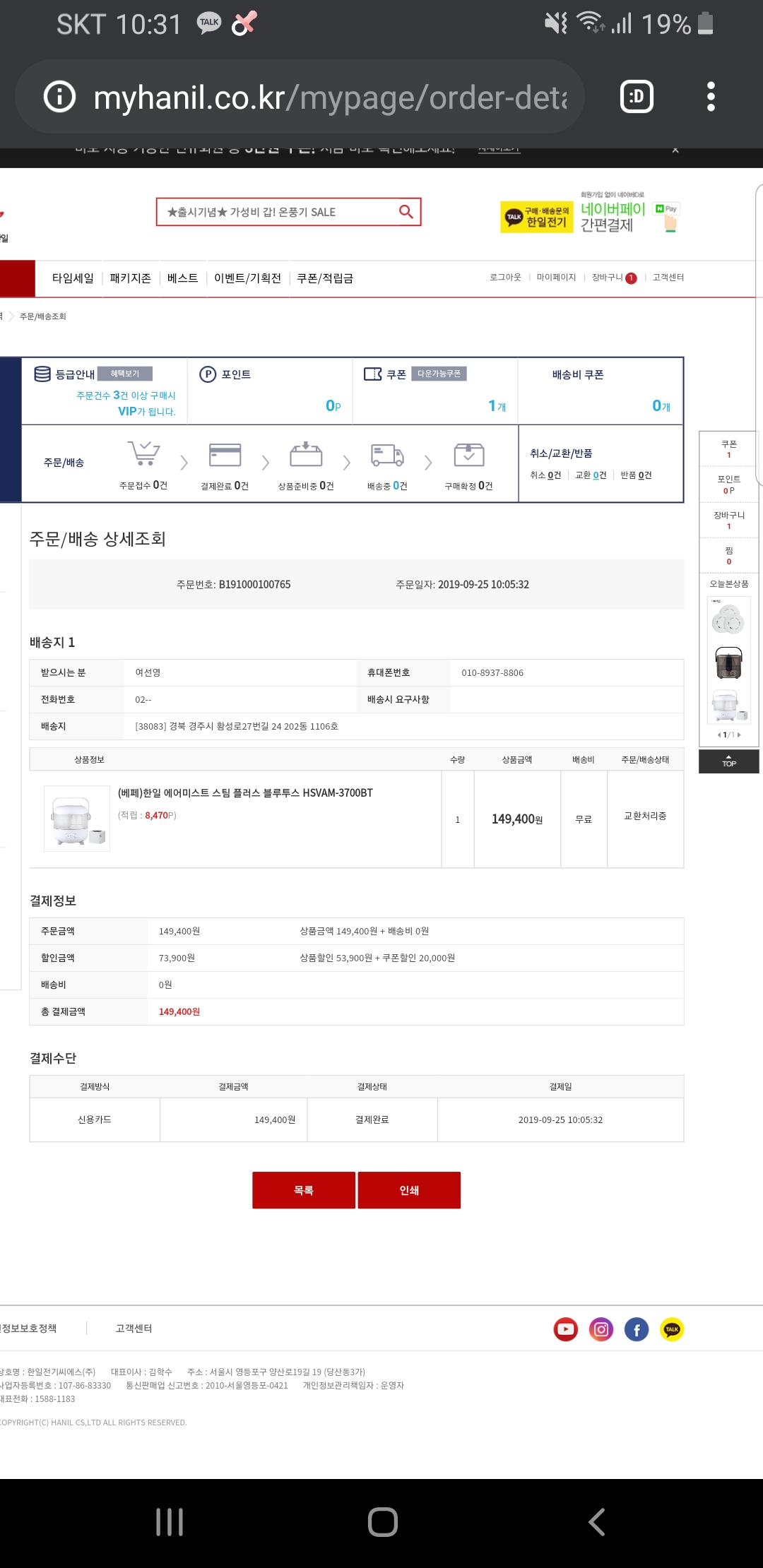Open the 타임세일 menu
This screenshot has width=763, height=1568.
tap(73, 278)
